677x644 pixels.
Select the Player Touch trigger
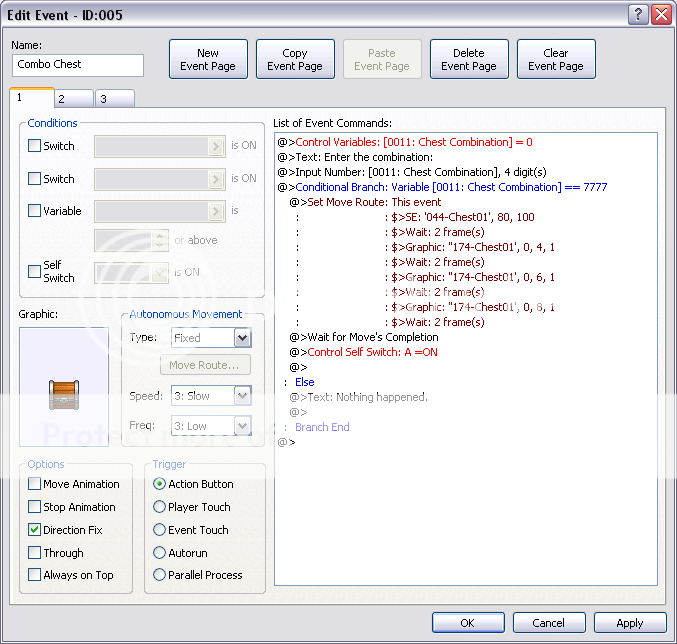[x=160, y=507]
